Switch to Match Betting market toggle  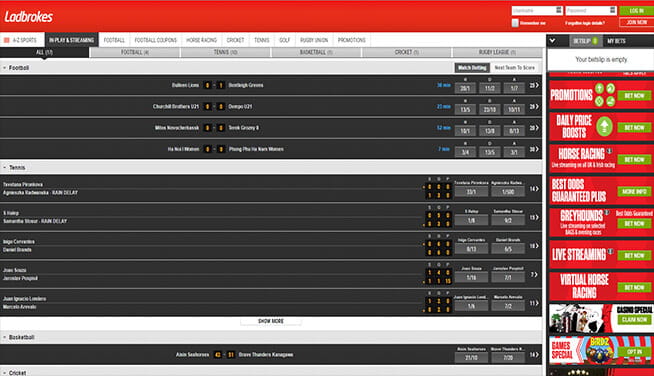[472, 68]
